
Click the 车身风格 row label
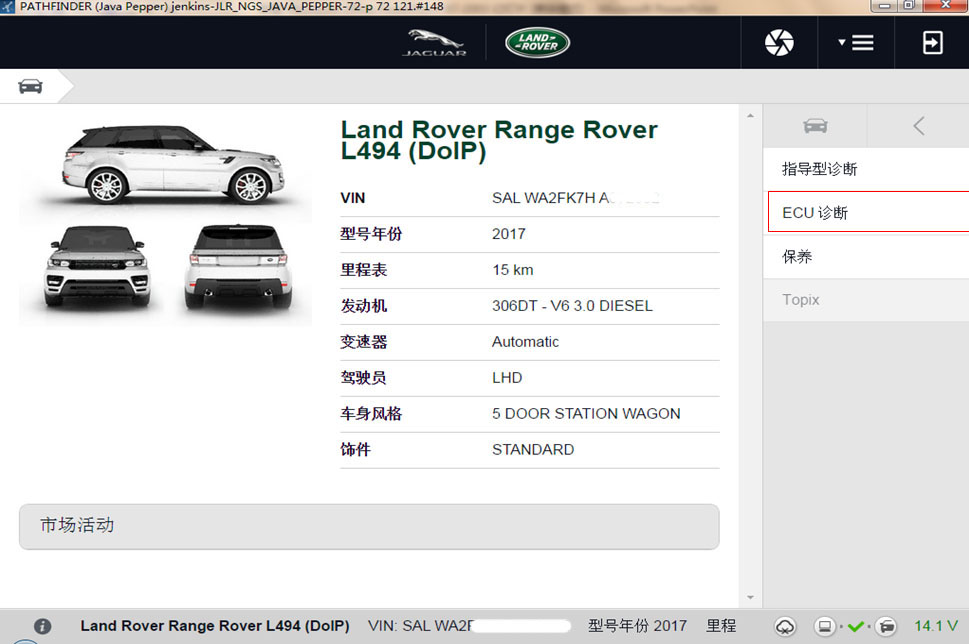click(371, 413)
